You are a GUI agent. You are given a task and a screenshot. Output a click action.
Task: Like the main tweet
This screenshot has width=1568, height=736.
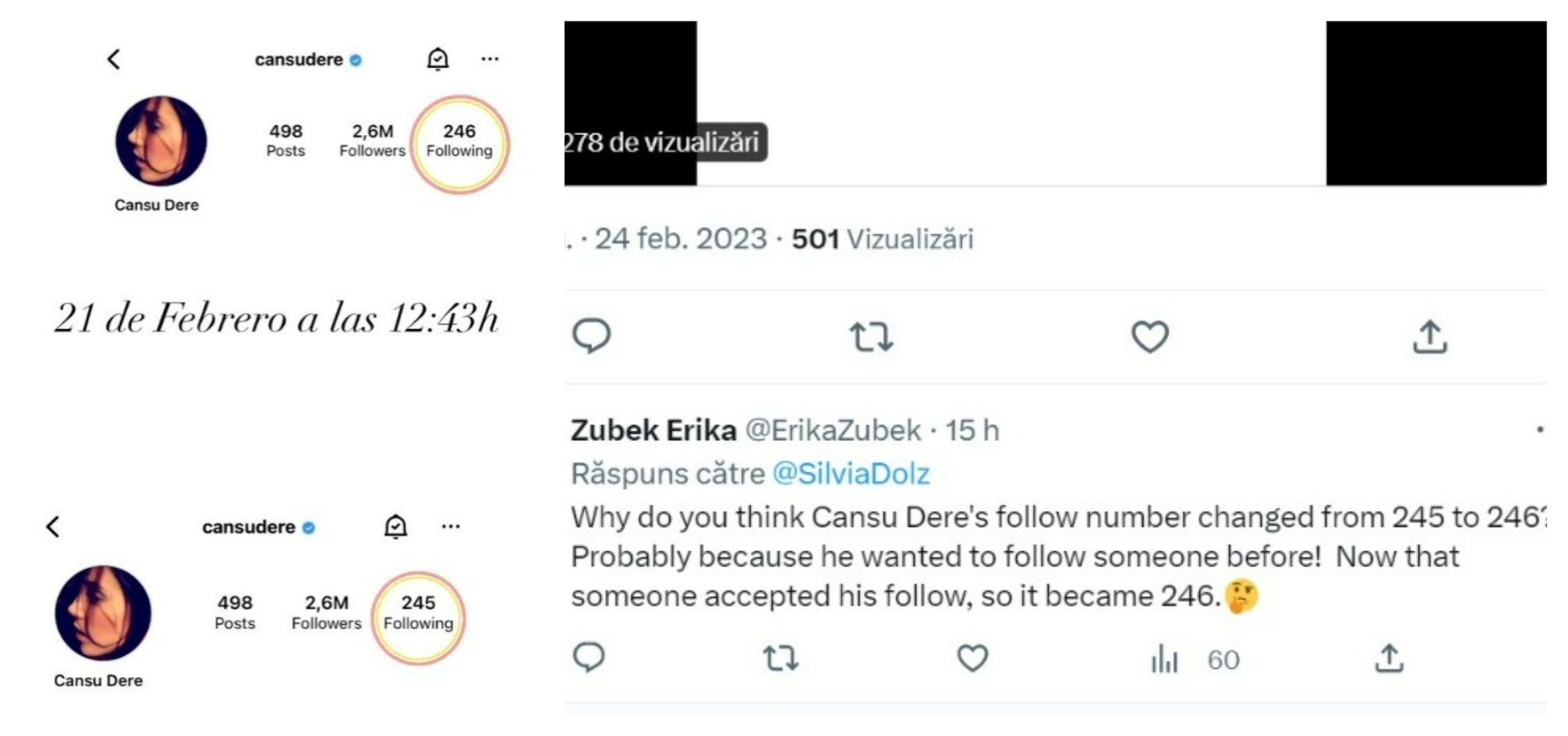point(1149,336)
